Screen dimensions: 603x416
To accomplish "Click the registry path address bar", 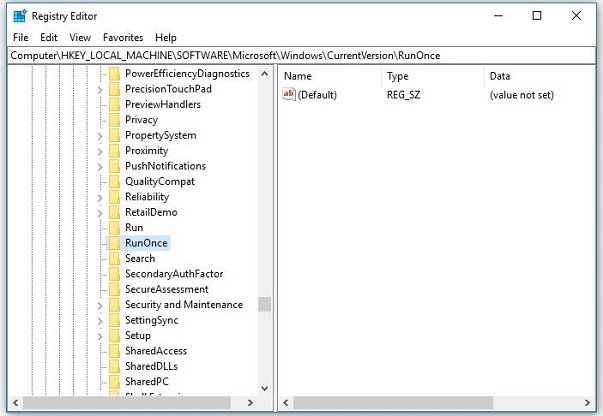I will pyautogui.click(x=302, y=55).
